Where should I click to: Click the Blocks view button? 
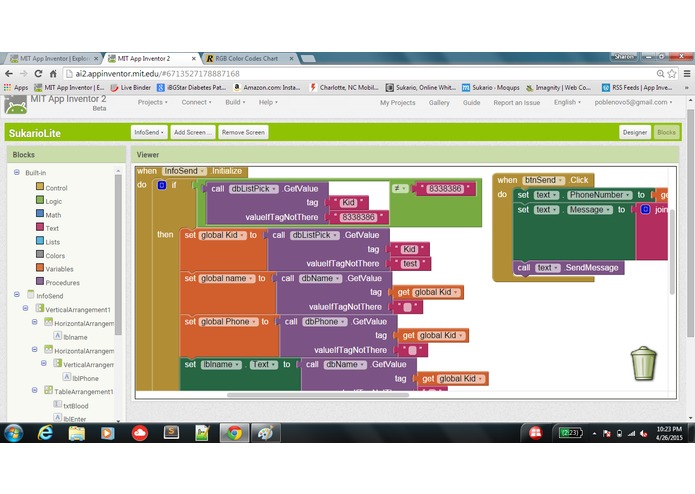click(x=666, y=132)
